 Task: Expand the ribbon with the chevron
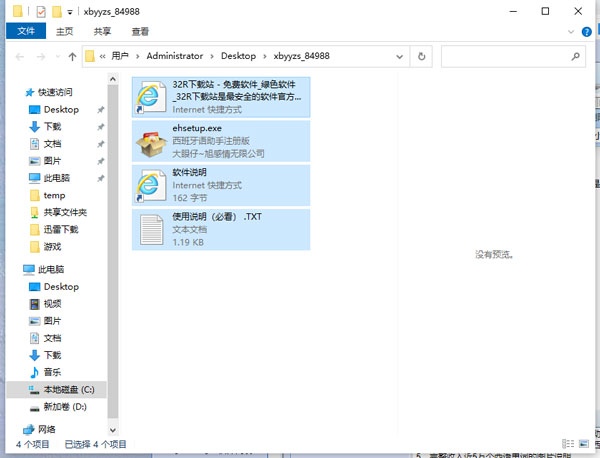point(571,32)
